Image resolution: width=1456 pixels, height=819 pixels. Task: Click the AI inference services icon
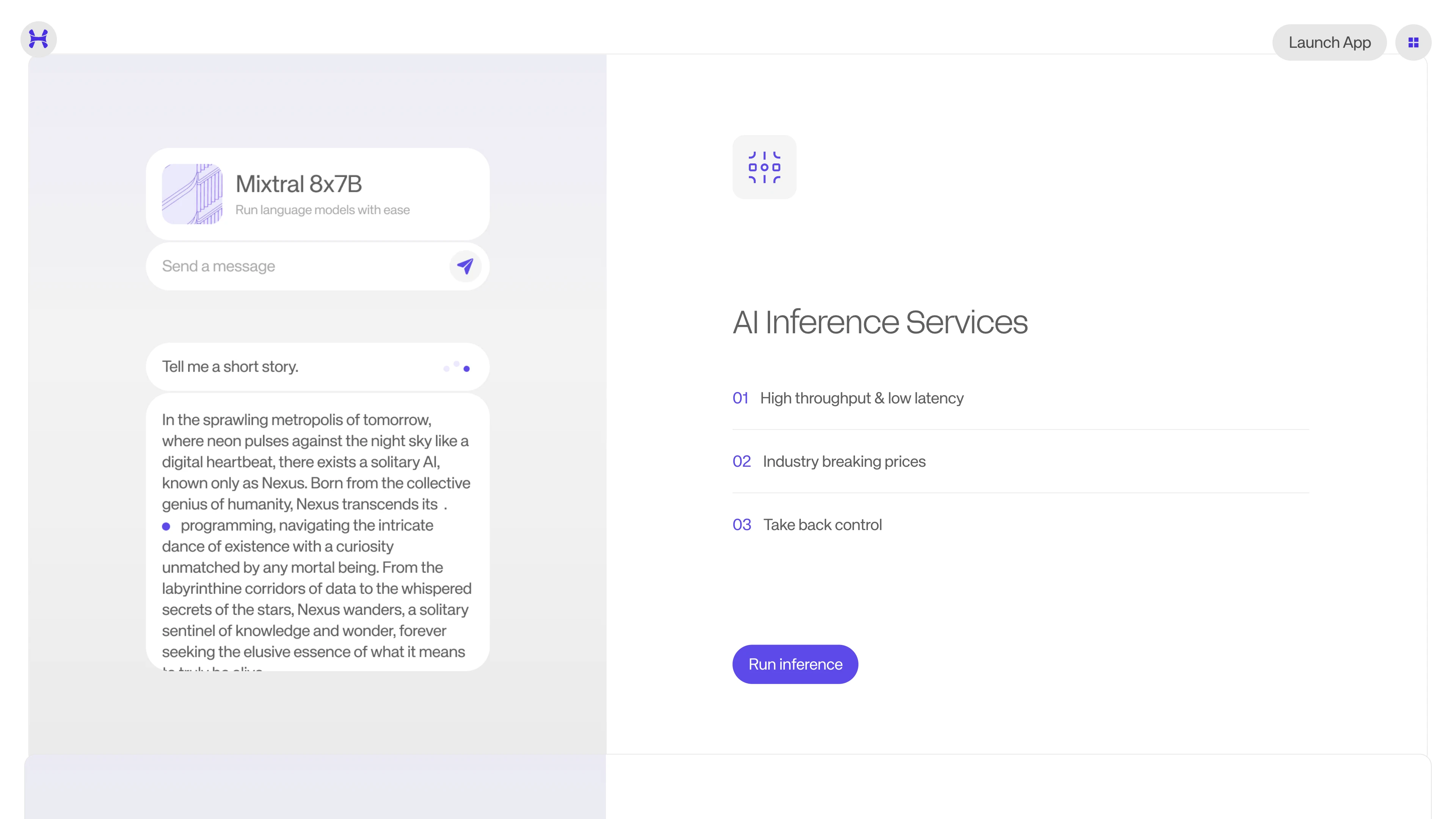pos(764,167)
